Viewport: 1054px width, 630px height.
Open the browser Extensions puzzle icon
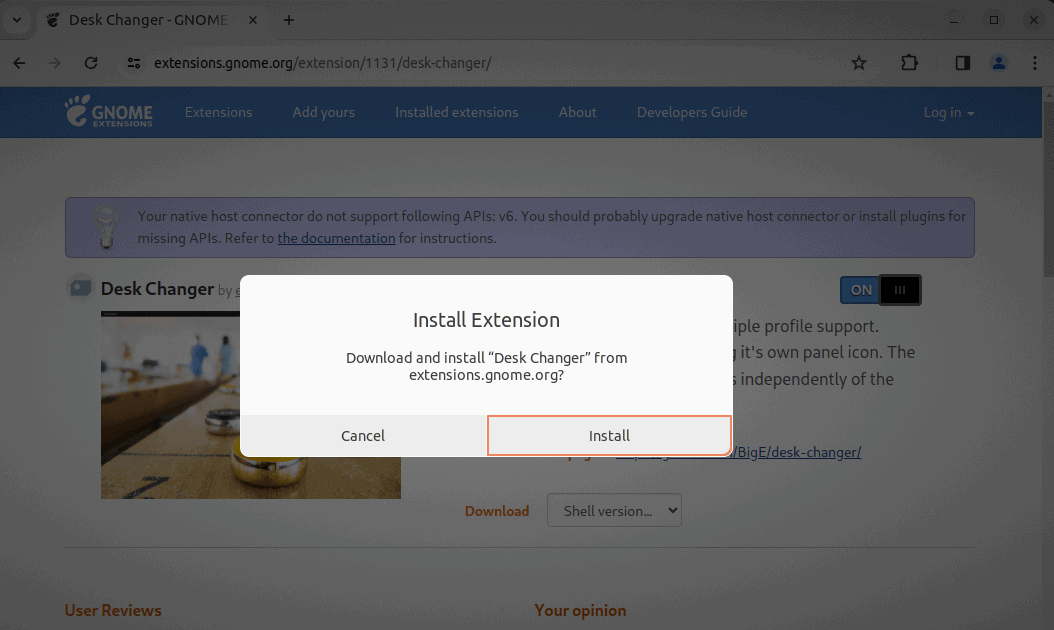pyautogui.click(x=909, y=63)
